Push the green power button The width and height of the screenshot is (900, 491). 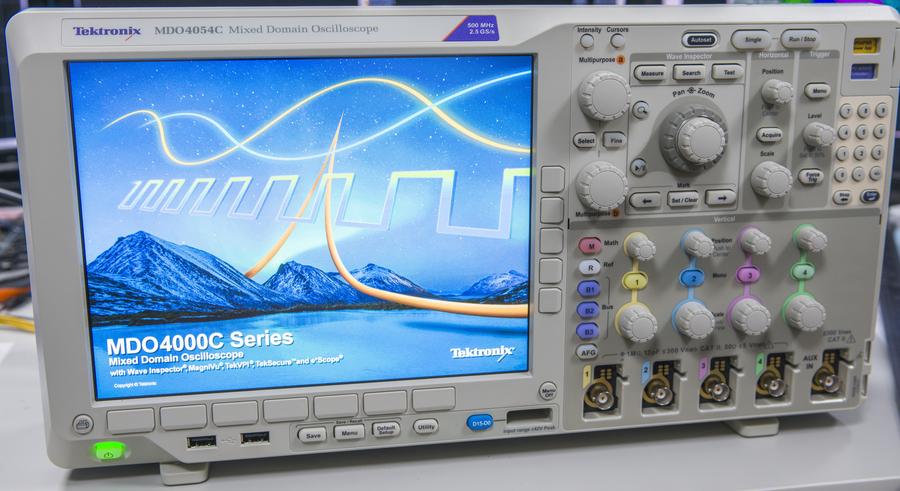point(109,451)
